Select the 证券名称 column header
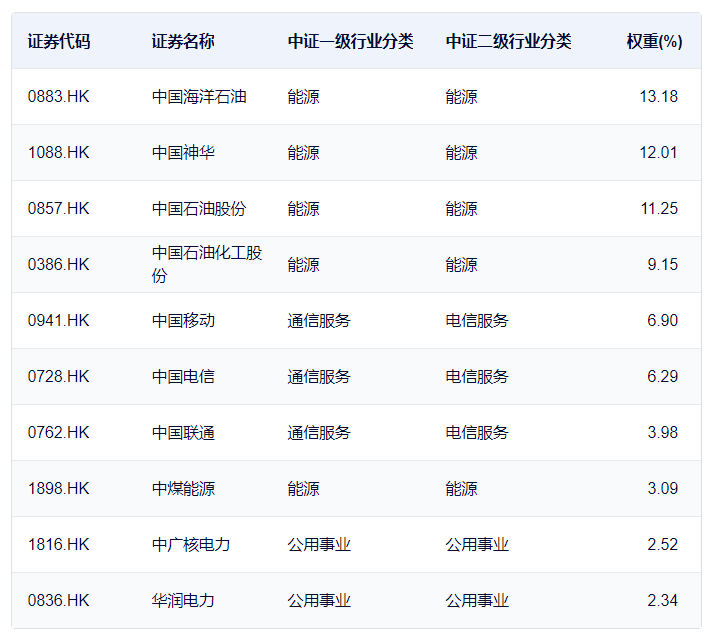 (x=183, y=41)
